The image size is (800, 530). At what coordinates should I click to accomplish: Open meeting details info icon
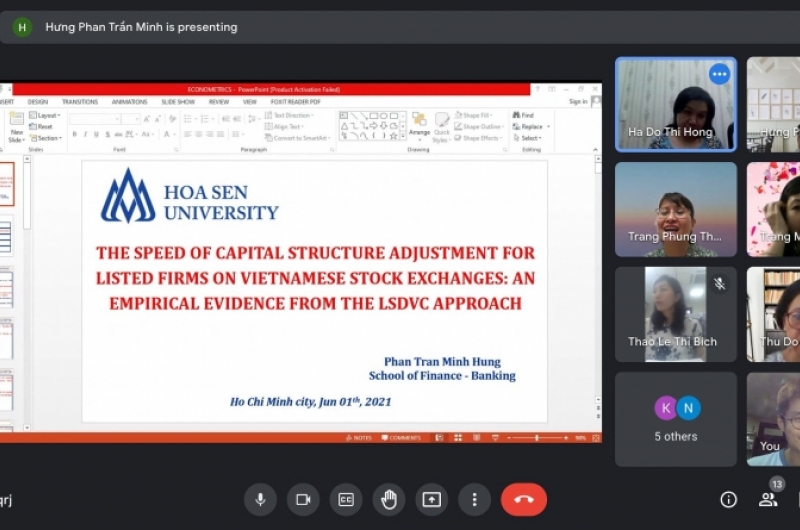pos(728,499)
